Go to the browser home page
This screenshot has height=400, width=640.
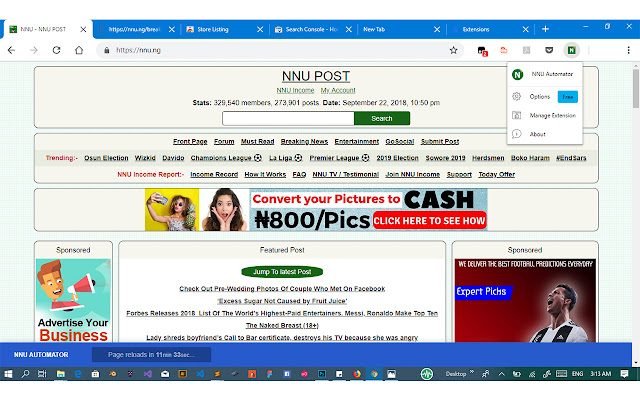(x=79, y=50)
